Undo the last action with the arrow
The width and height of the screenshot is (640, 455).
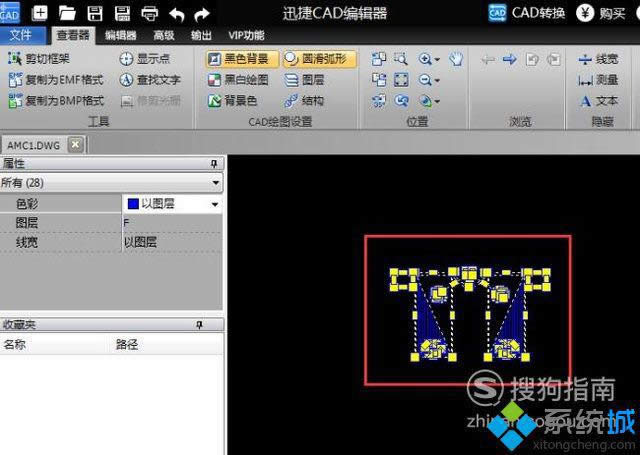pos(177,14)
